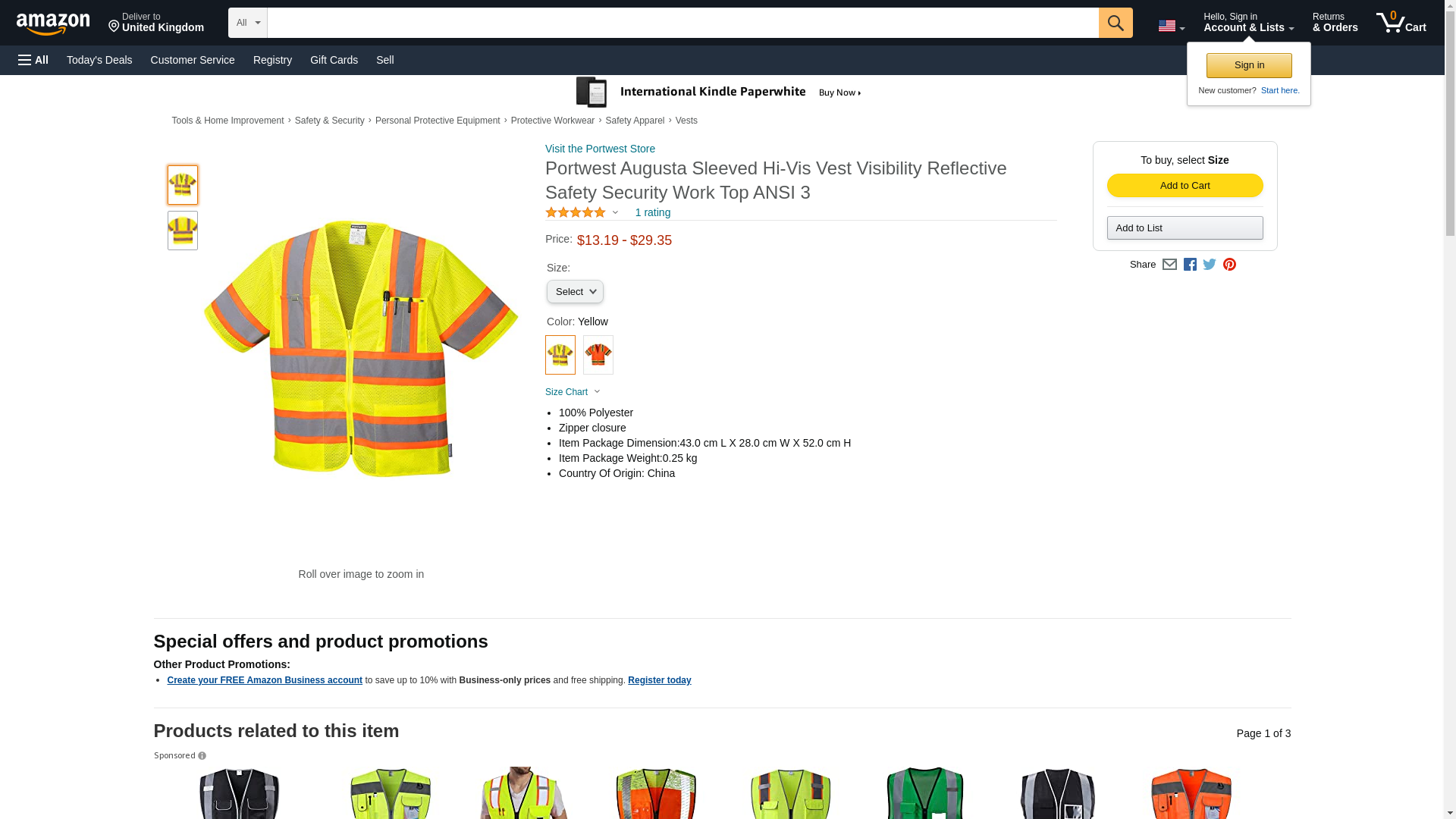
Task: Show the second vest thumbnail image
Action: 182,231
